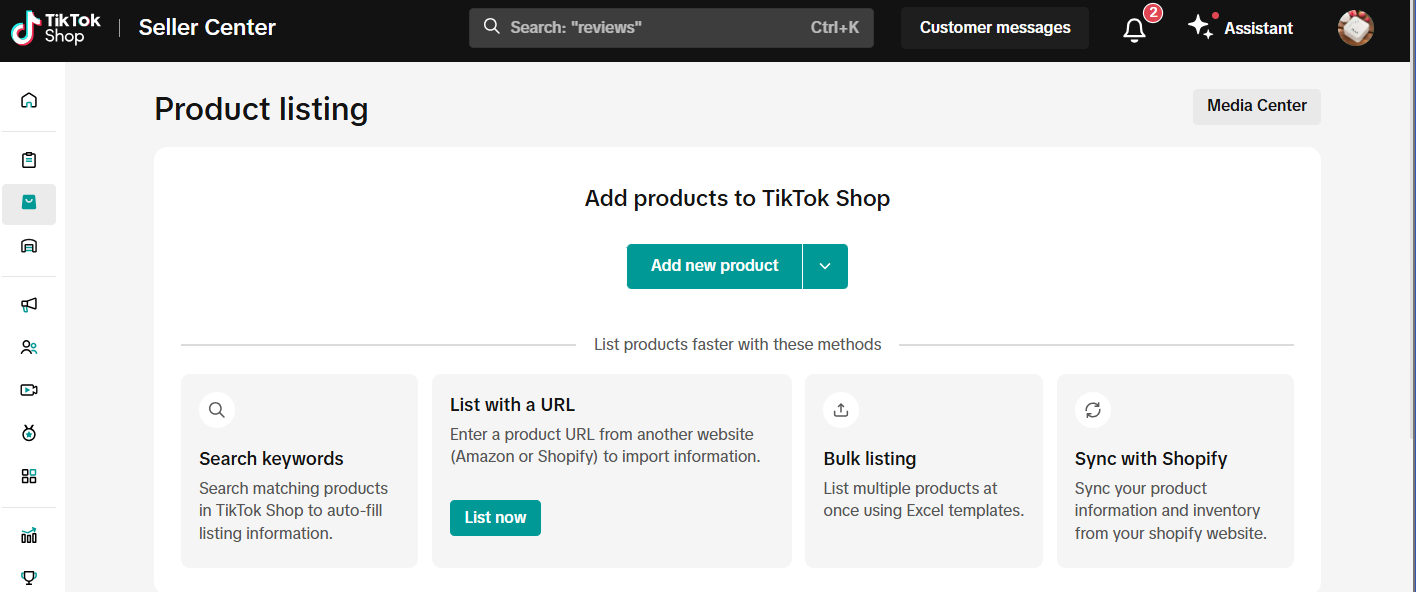Open the warehouse icon in sidebar
Viewport: 1416px width, 592px height.
click(x=29, y=246)
